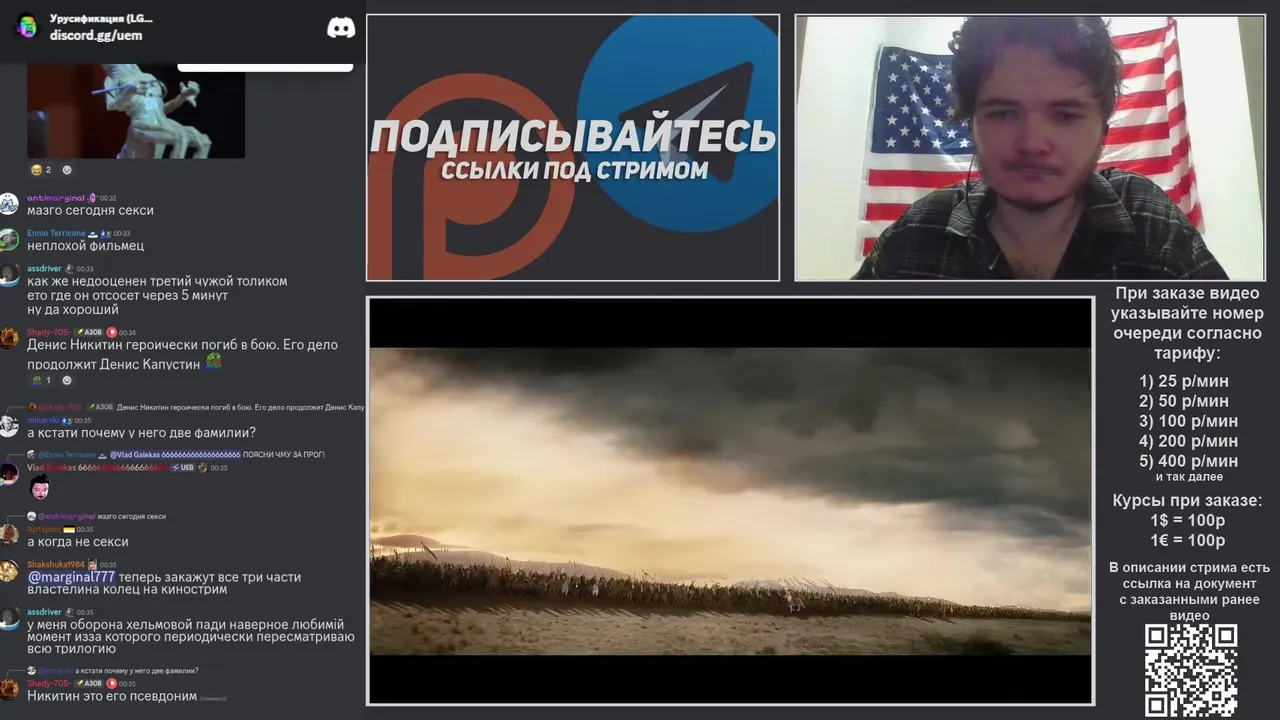1280x720 pixels.
Task: Open minarski's avatar by the "две фамилии" question
Action: [9, 426]
